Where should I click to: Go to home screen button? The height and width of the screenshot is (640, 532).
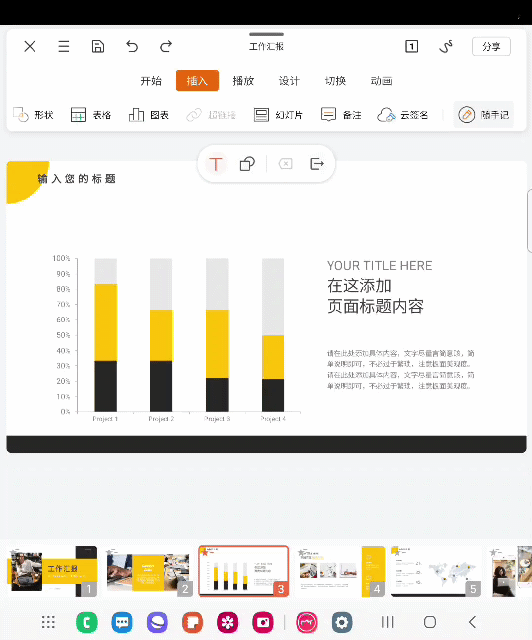tap(430, 622)
